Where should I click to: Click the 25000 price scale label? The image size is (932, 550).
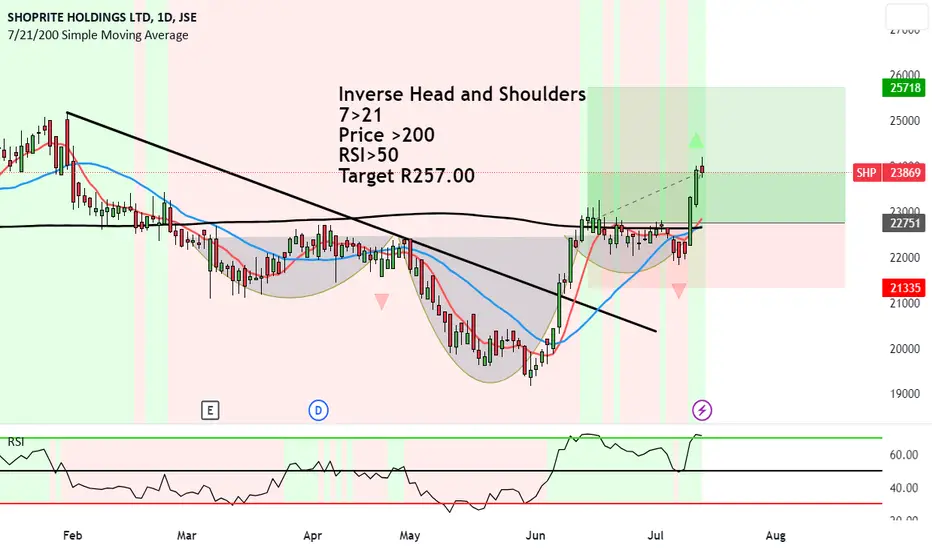click(x=904, y=121)
